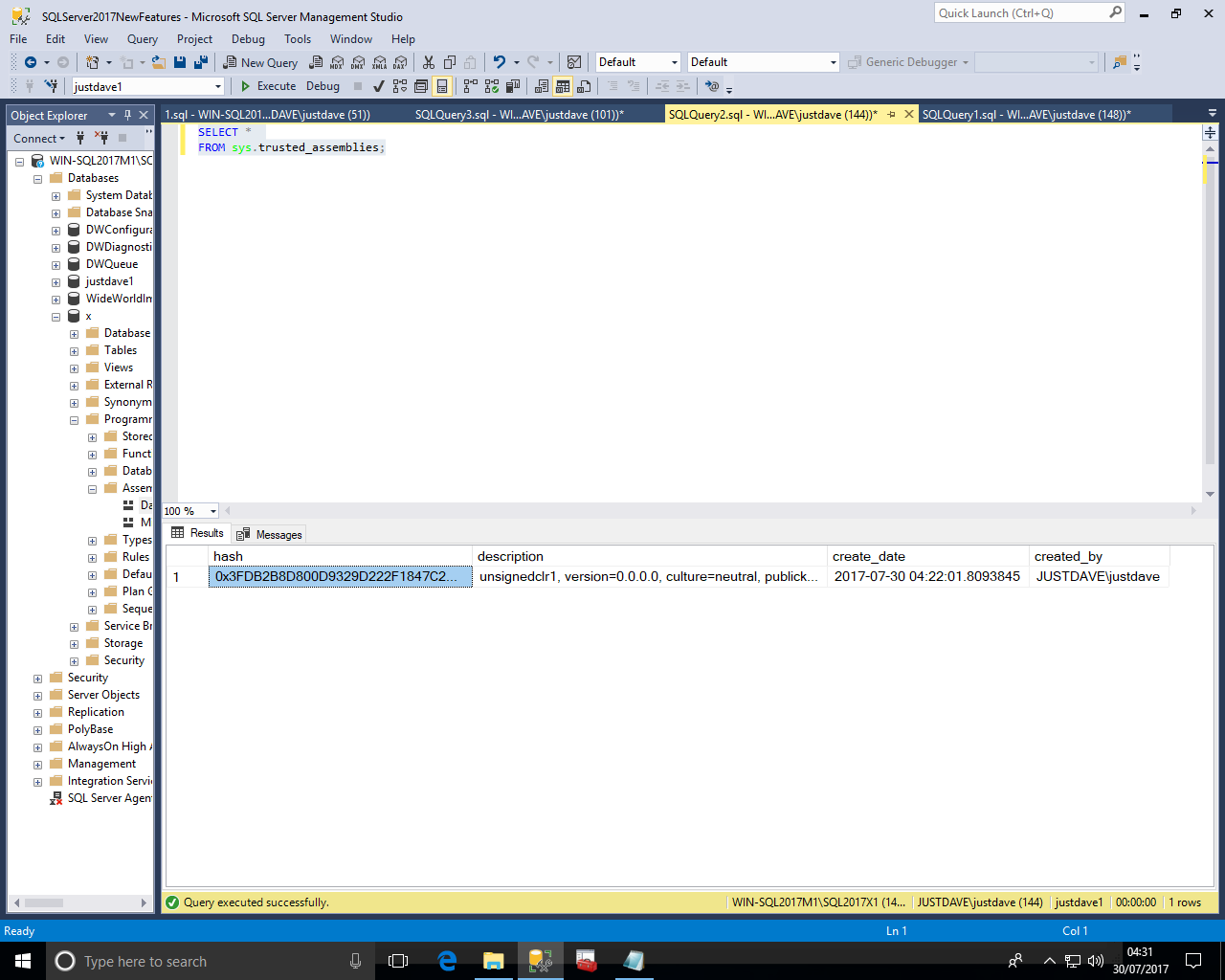Pin the SQLQuery2.sql tab
Viewport: 1225px width, 980px height.
pyautogui.click(x=891, y=115)
